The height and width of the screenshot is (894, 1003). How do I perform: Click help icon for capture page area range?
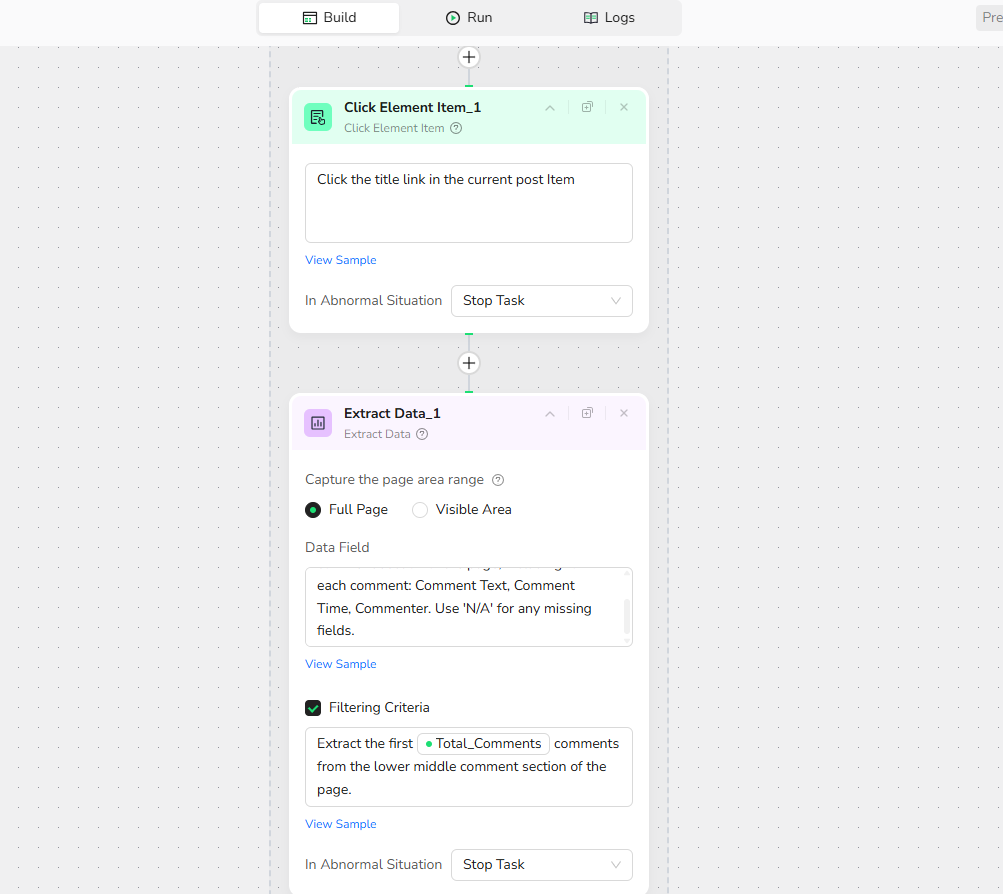pos(498,480)
